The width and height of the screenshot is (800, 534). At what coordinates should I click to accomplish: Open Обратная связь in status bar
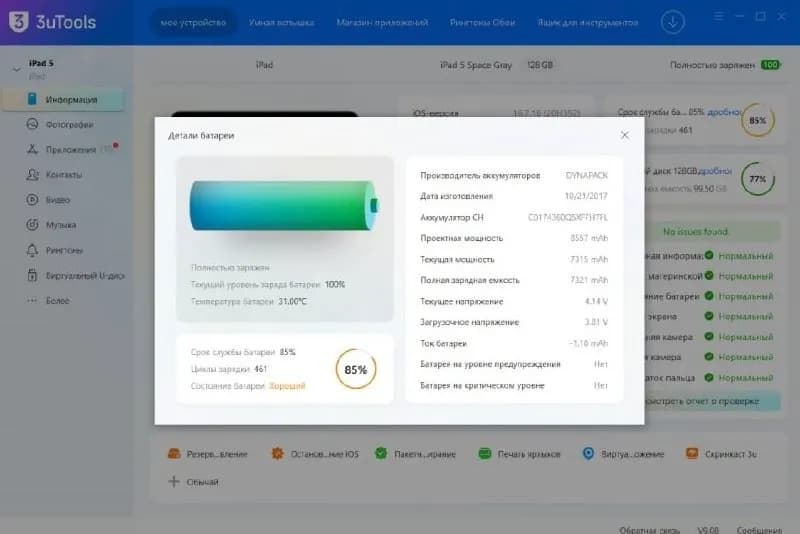[649, 530]
